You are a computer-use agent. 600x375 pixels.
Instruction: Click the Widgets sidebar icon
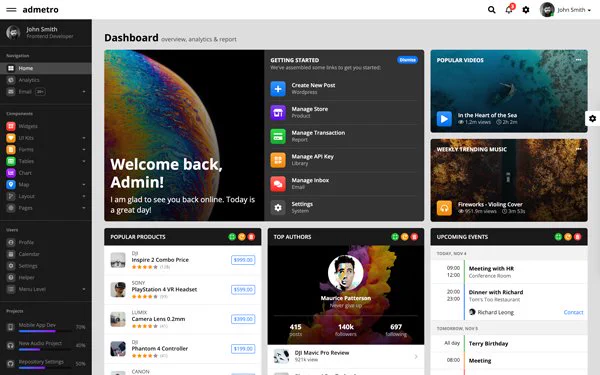click(11, 126)
